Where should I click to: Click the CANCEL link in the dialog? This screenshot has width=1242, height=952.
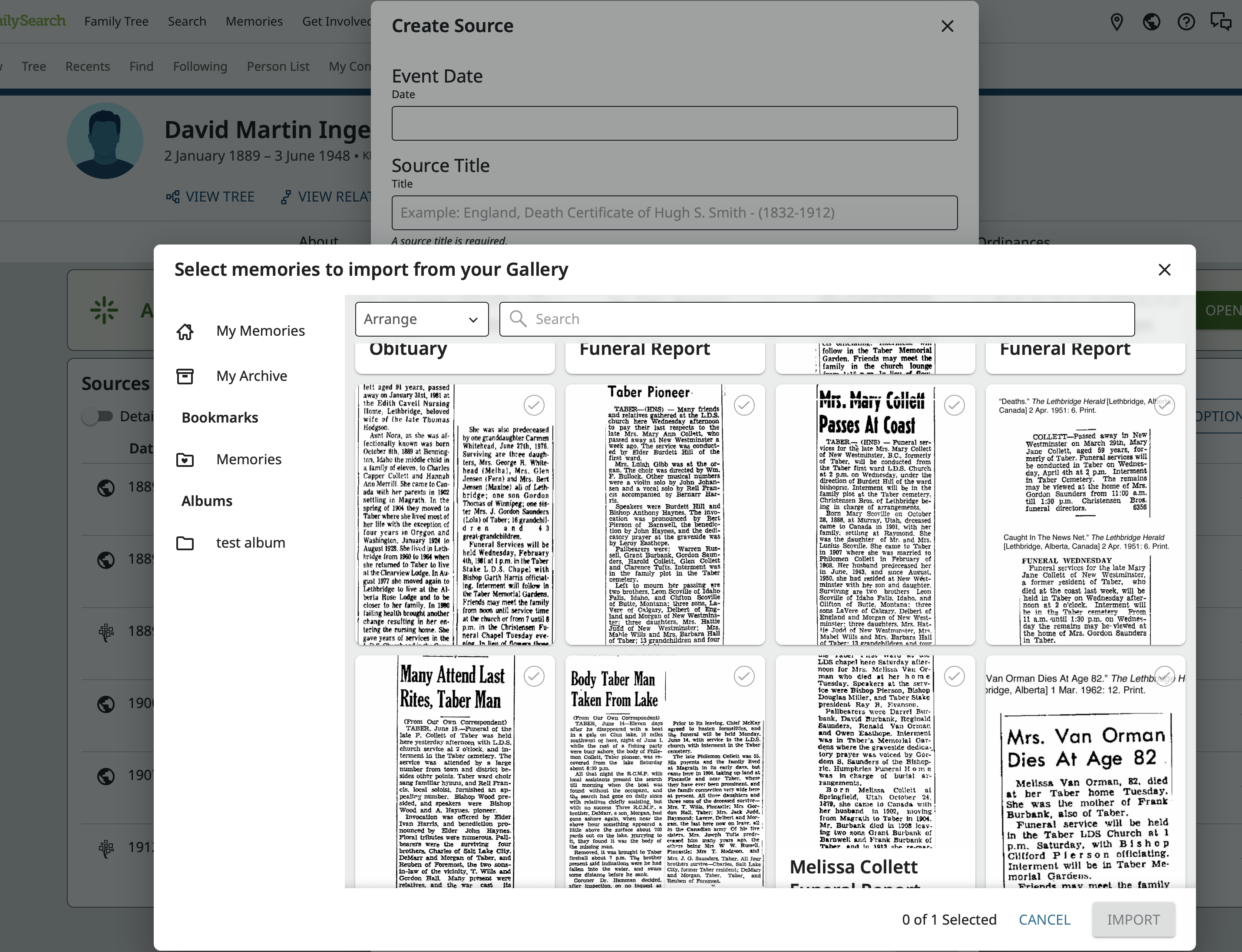click(1044, 919)
